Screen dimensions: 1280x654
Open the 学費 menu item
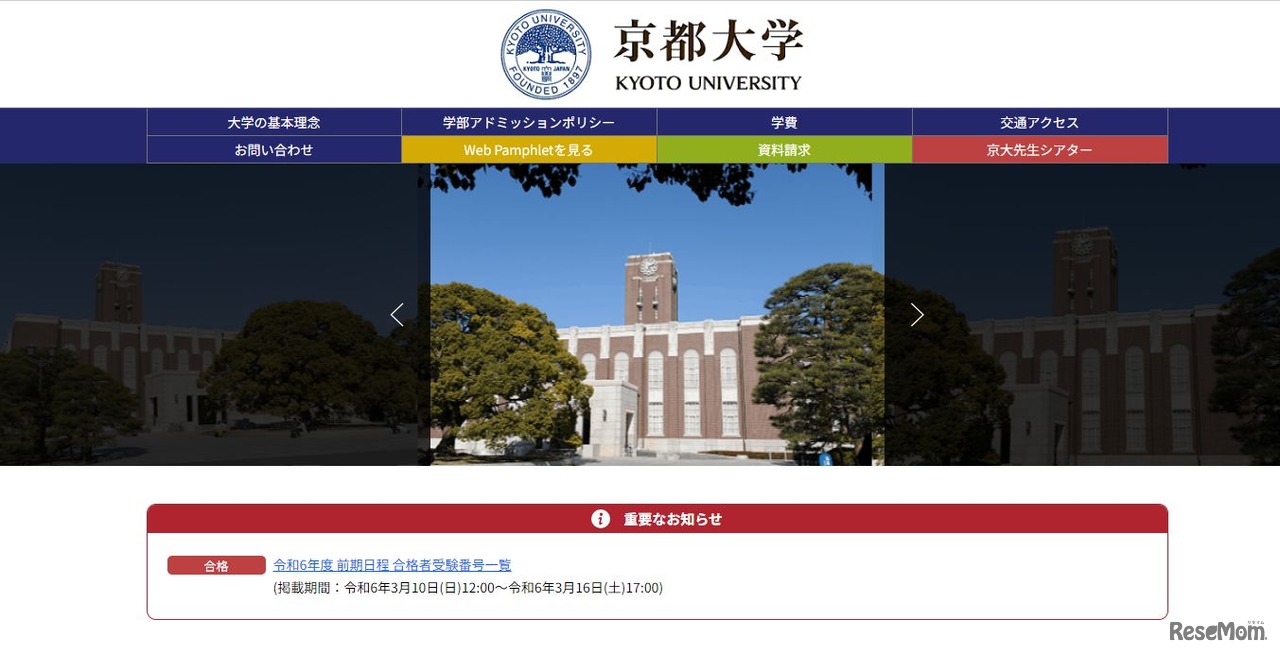click(784, 122)
